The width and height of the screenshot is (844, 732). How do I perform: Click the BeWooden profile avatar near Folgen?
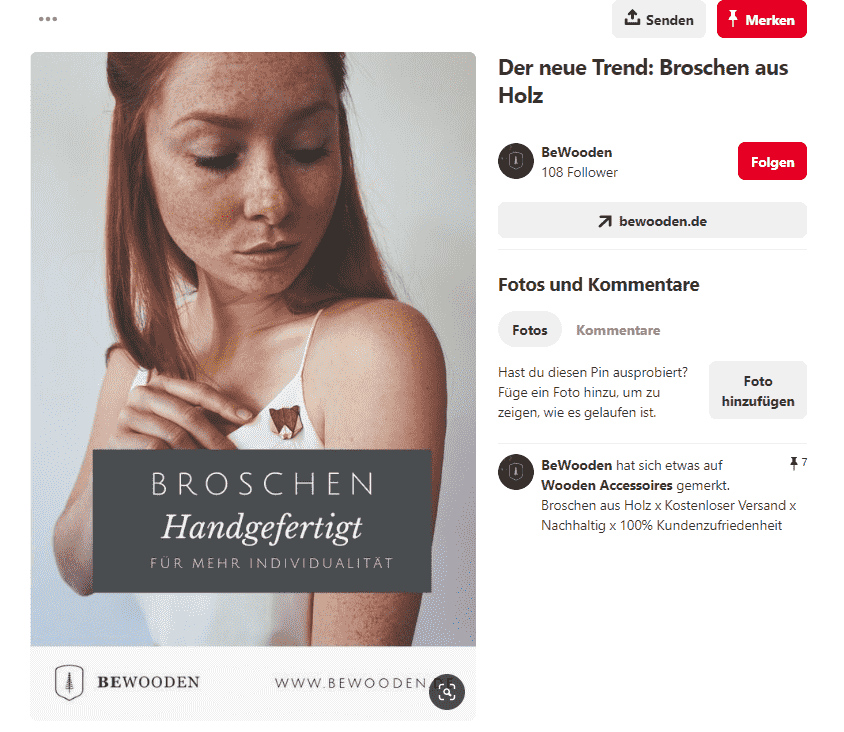516,161
